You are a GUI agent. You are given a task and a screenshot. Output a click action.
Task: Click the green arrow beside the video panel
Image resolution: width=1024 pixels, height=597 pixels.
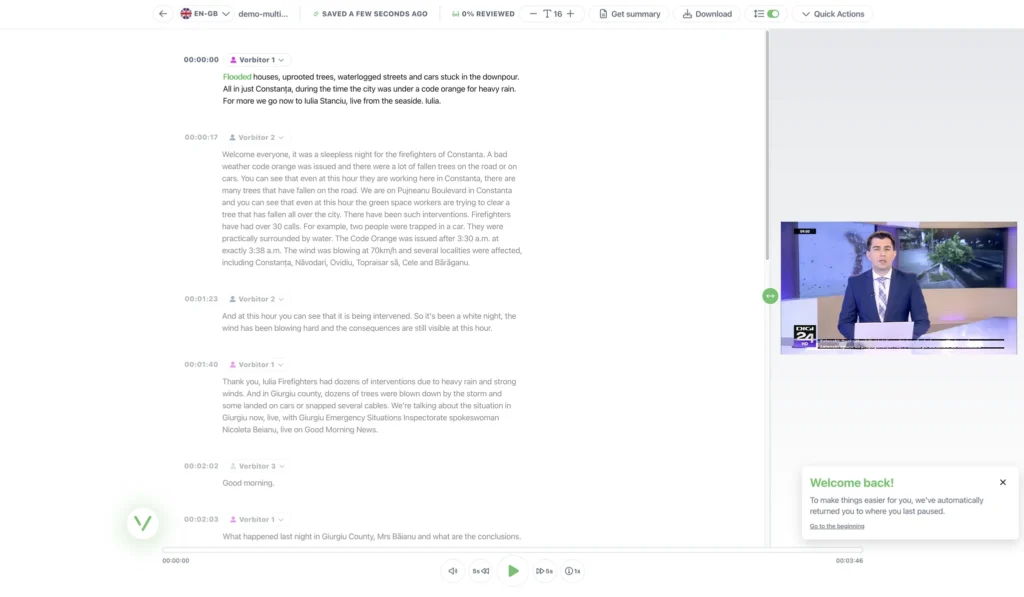(x=769, y=296)
